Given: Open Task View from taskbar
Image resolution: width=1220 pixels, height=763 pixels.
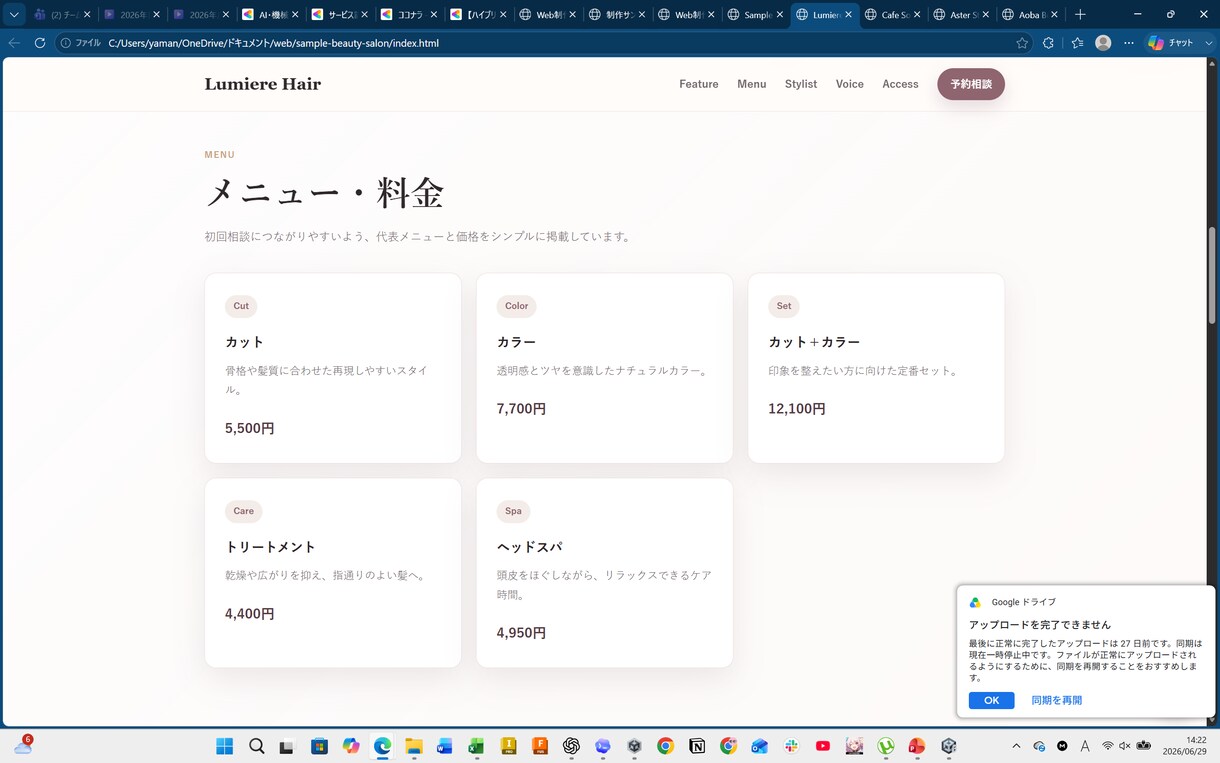Looking at the screenshot, I should tap(288, 746).
